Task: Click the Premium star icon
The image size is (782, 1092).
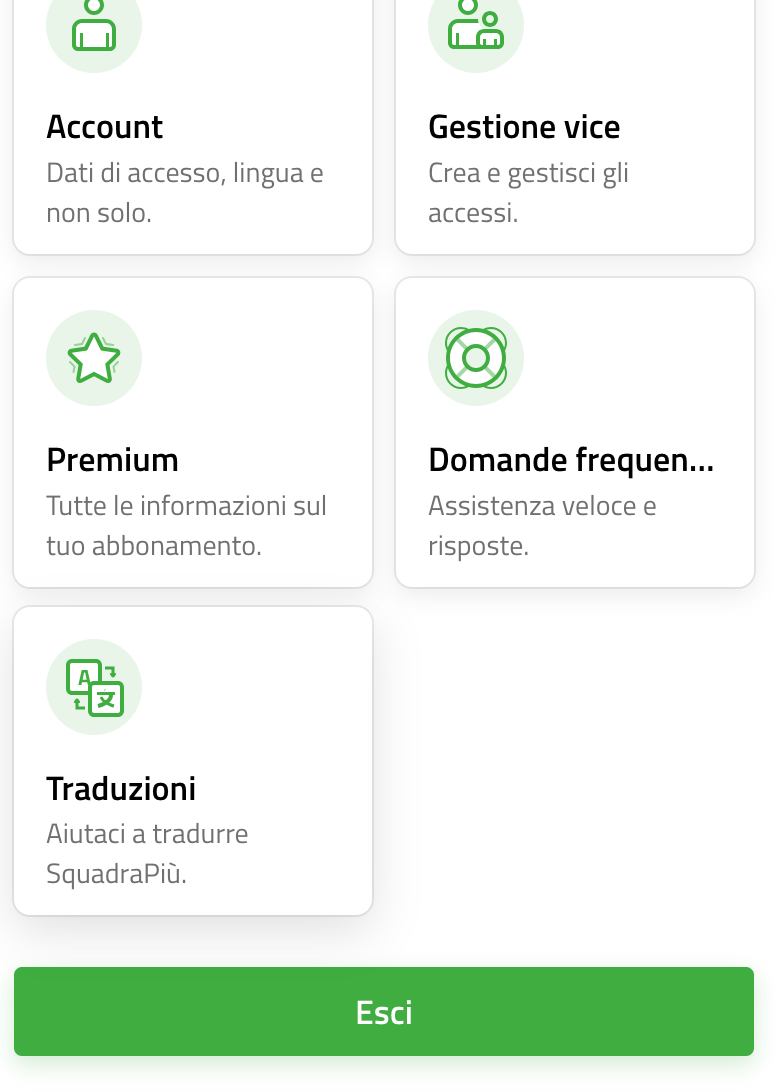Action: 94,358
